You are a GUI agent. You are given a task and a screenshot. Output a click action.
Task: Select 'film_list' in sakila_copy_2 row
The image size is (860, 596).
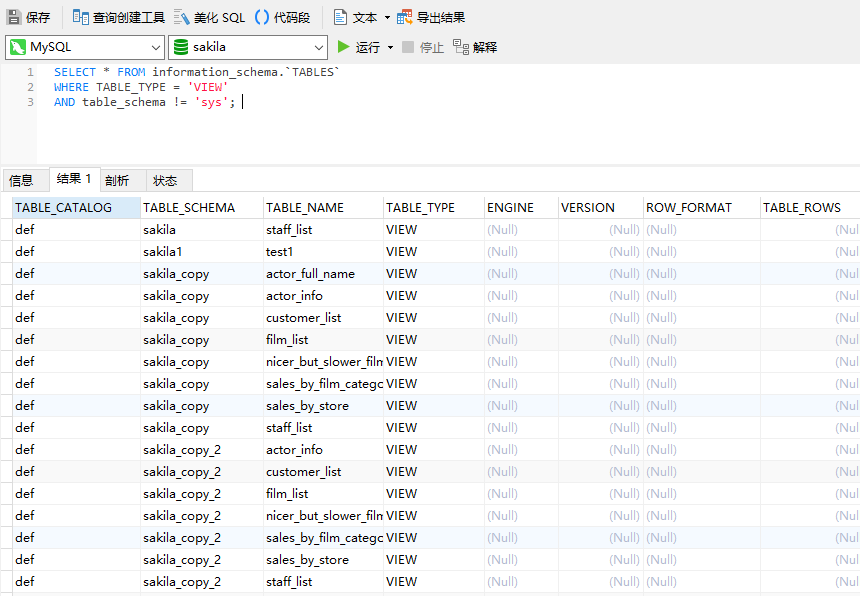point(324,493)
